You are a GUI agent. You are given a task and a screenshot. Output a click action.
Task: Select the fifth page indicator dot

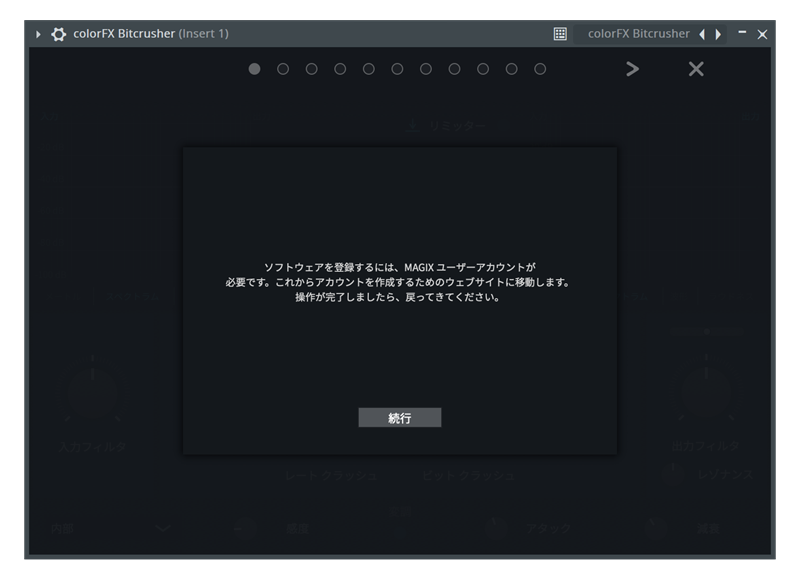click(369, 69)
